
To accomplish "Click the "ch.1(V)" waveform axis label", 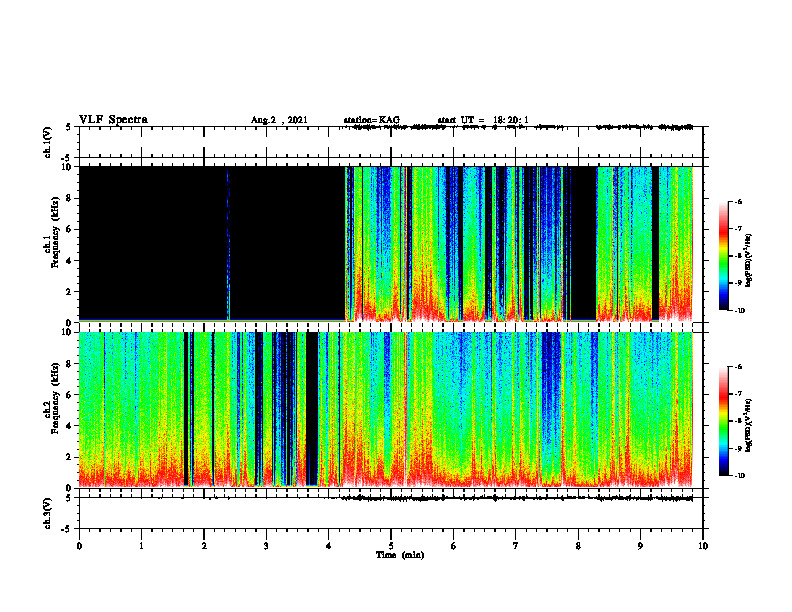I will (47, 142).
